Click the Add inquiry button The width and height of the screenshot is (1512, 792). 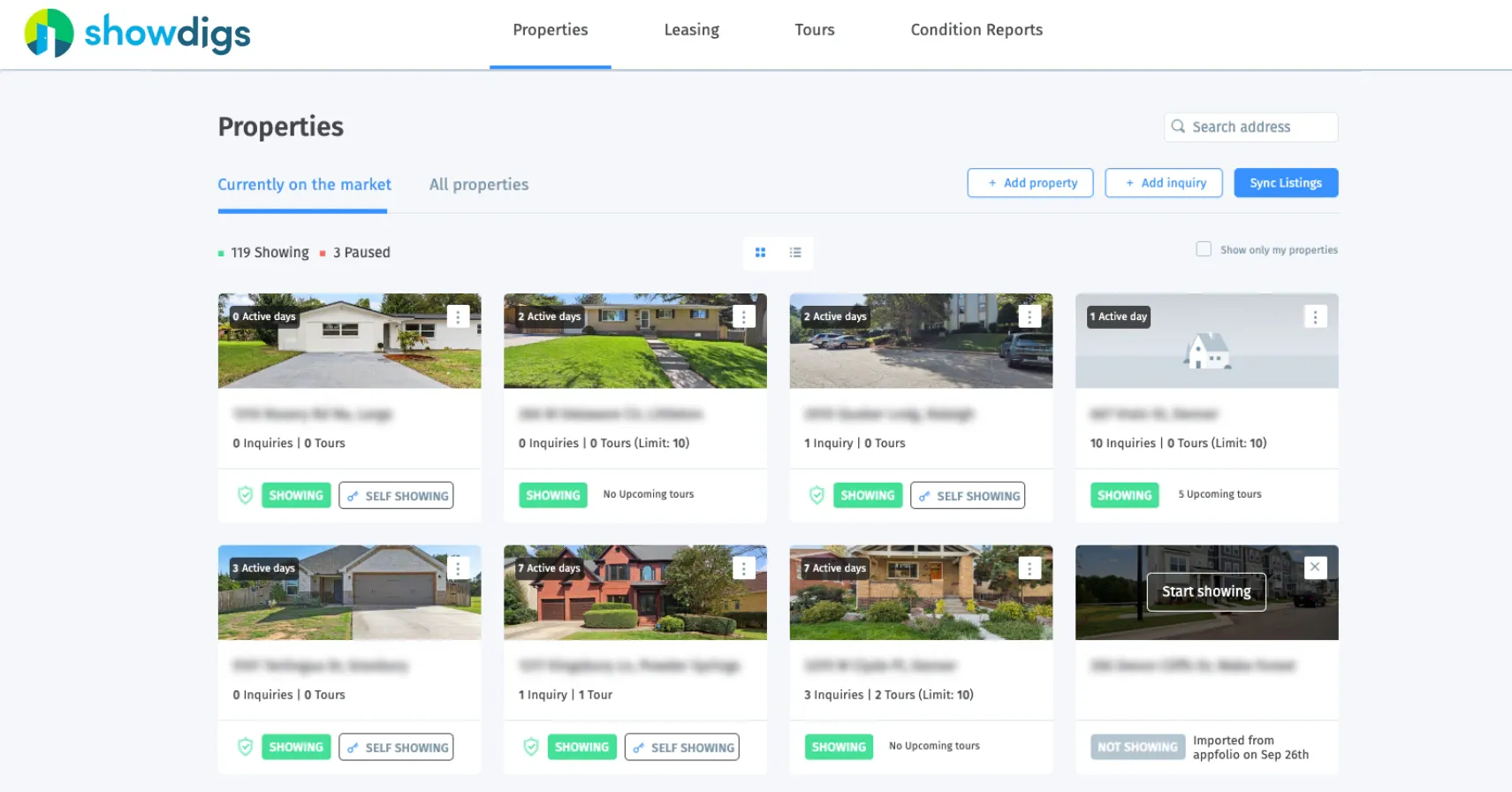click(x=1164, y=183)
